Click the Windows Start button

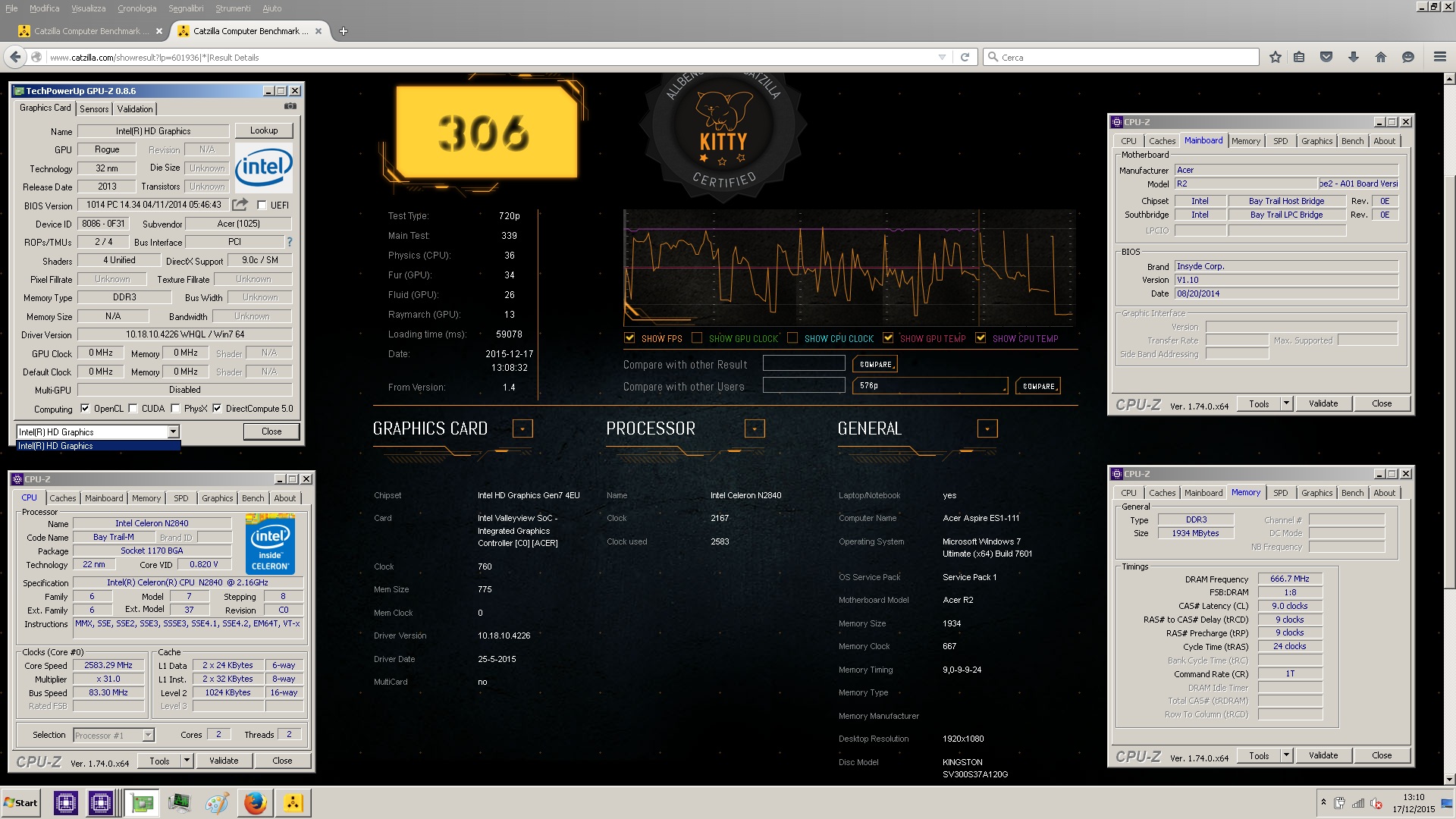(20, 802)
